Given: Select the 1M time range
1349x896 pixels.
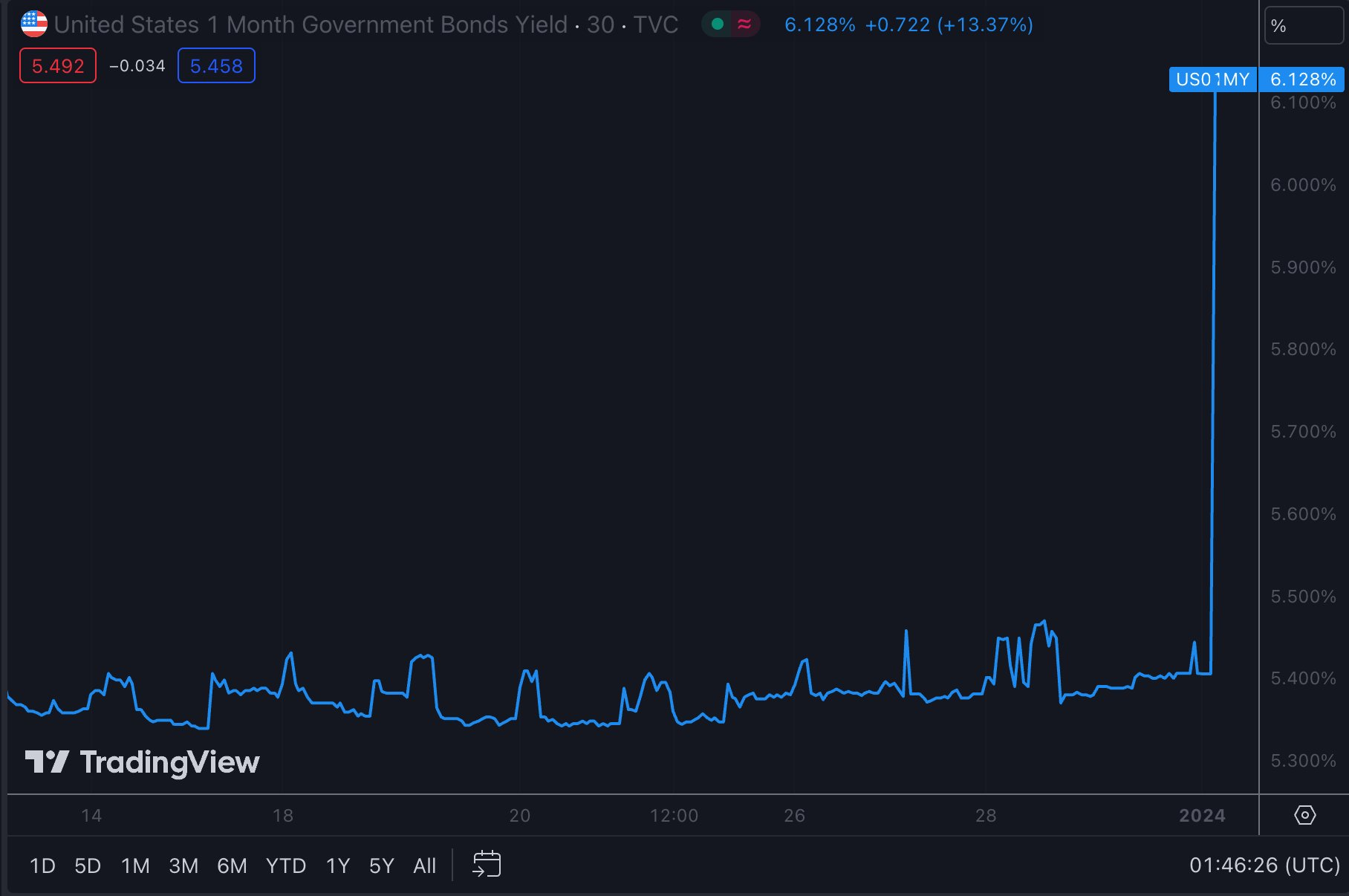Looking at the screenshot, I should click(135, 866).
